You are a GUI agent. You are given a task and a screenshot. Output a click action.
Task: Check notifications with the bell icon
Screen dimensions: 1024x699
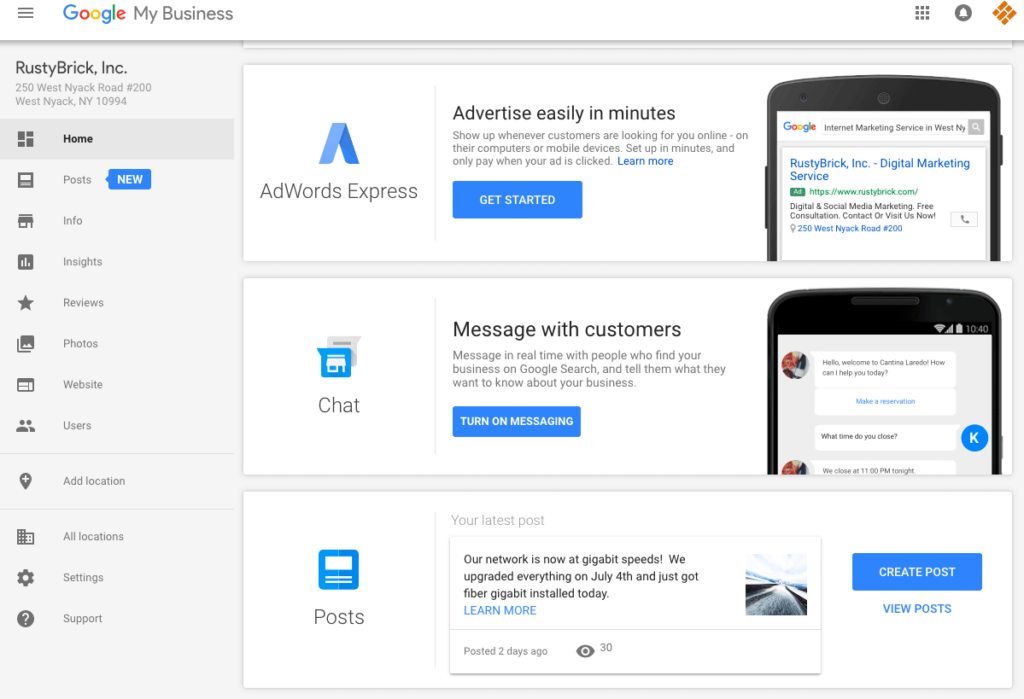coord(961,13)
